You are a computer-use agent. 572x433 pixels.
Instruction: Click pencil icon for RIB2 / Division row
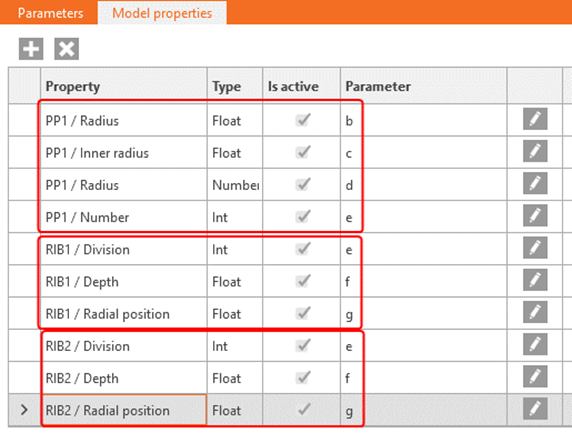click(x=535, y=344)
